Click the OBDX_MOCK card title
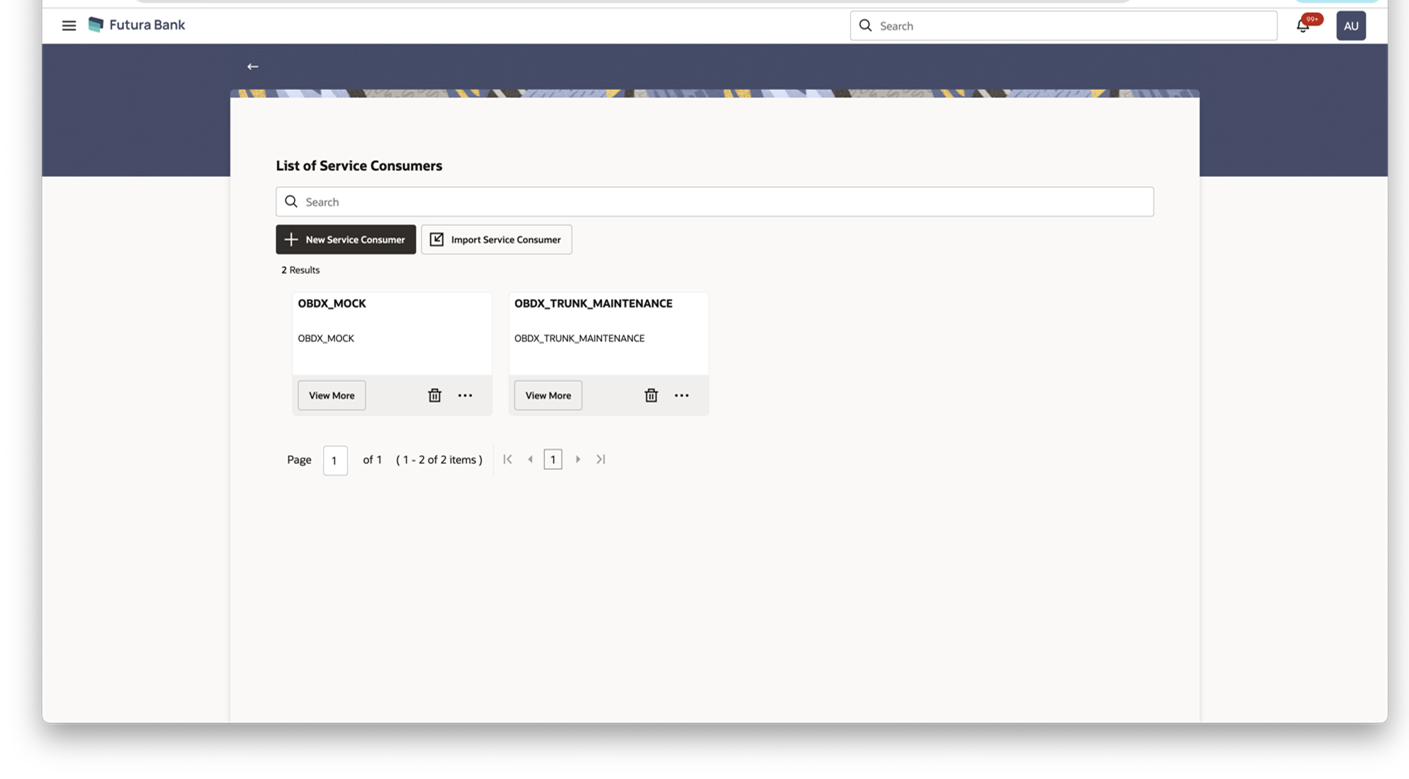This screenshot has width=1409, height=779. point(332,303)
